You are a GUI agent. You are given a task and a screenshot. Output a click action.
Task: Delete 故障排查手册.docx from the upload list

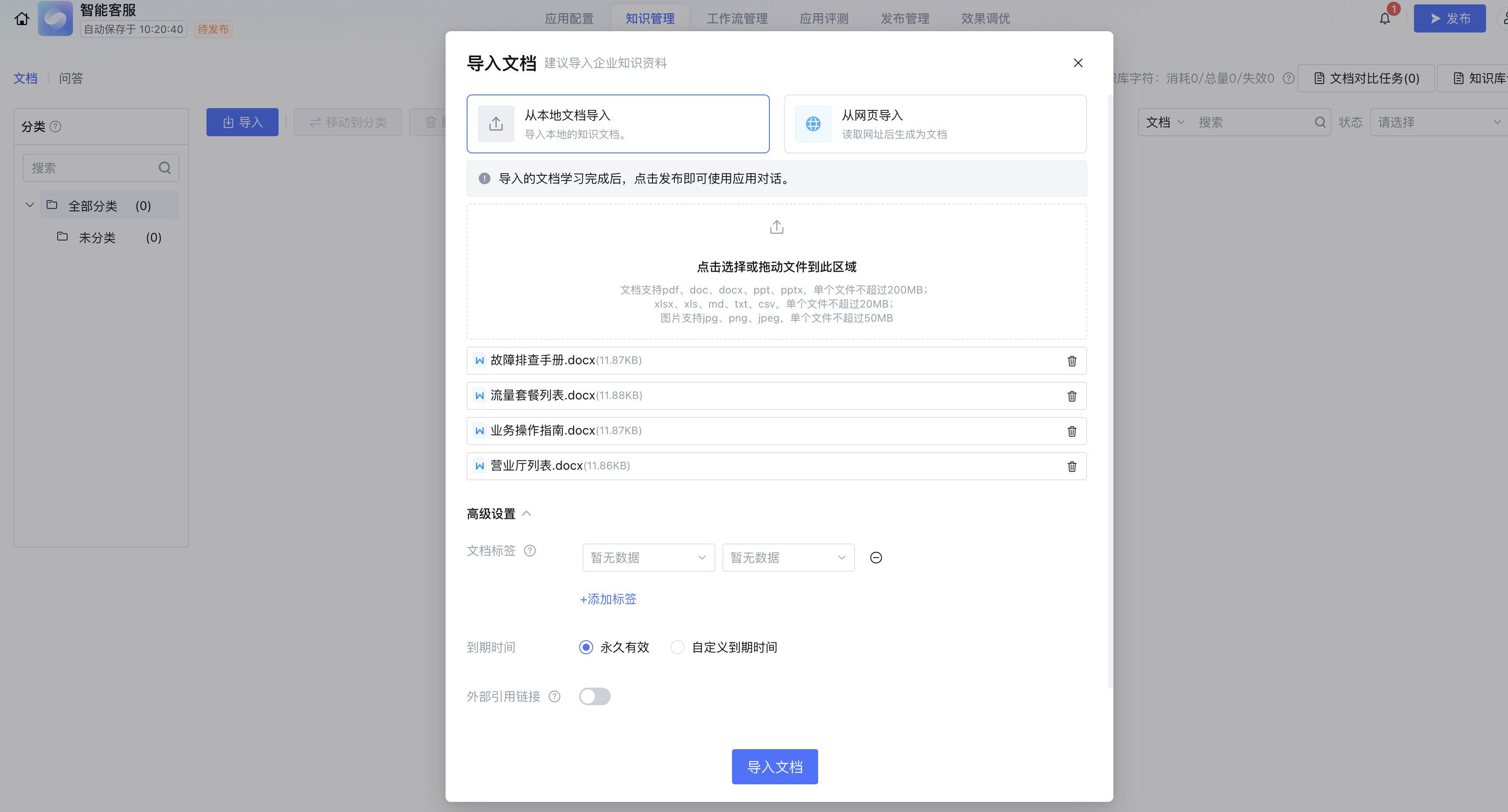(x=1071, y=361)
